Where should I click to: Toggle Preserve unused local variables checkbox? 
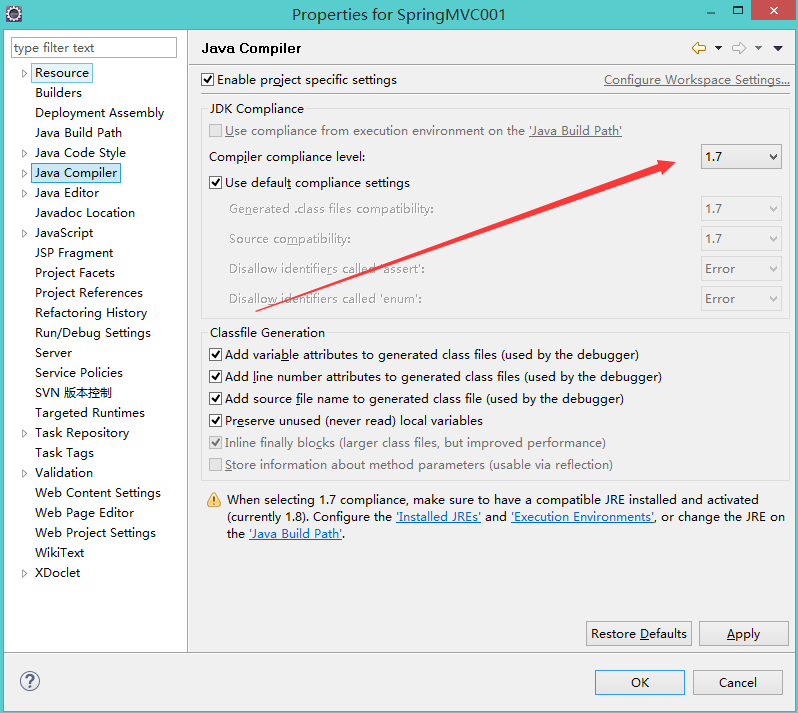click(215, 421)
